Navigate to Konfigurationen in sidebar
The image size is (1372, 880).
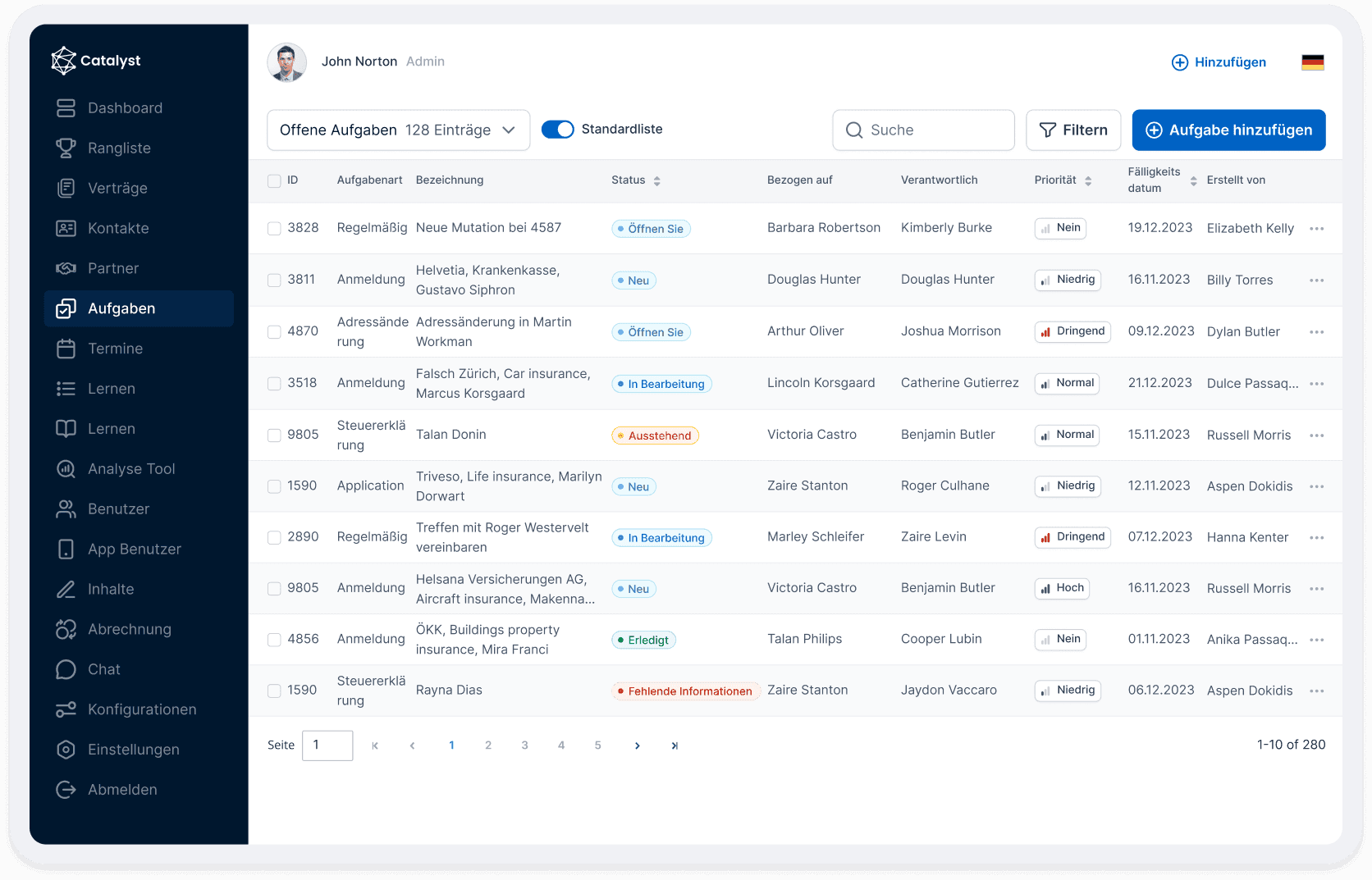click(x=141, y=709)
